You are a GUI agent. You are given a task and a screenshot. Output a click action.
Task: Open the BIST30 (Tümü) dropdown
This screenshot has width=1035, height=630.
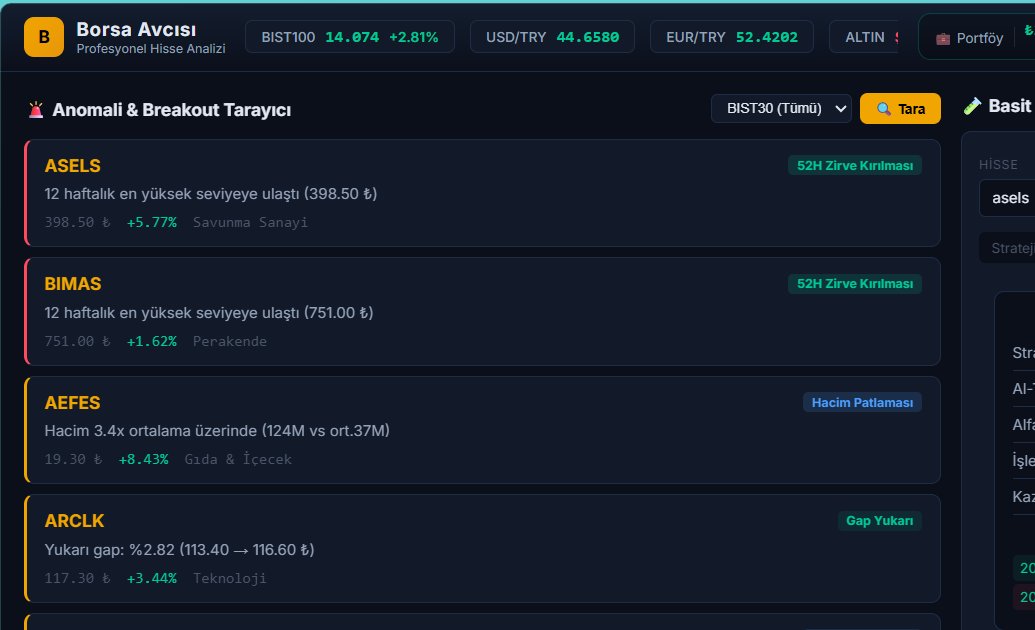[x=781, y=108]
